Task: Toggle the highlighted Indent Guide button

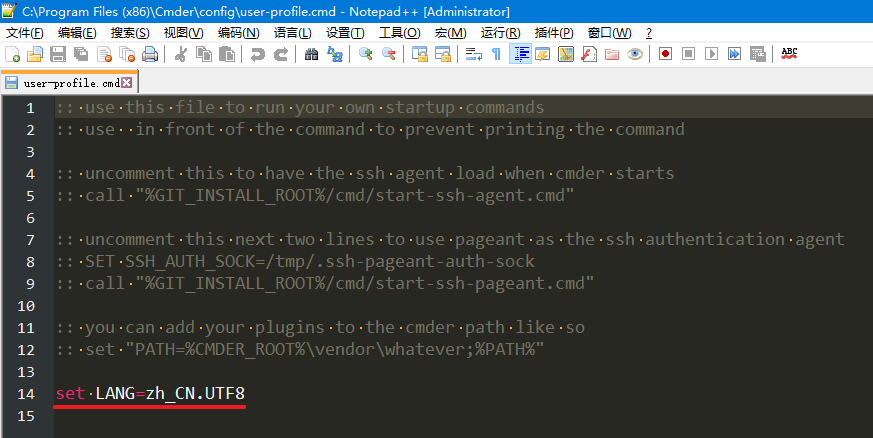Action: pyautogui.click(x=521, y=54)
